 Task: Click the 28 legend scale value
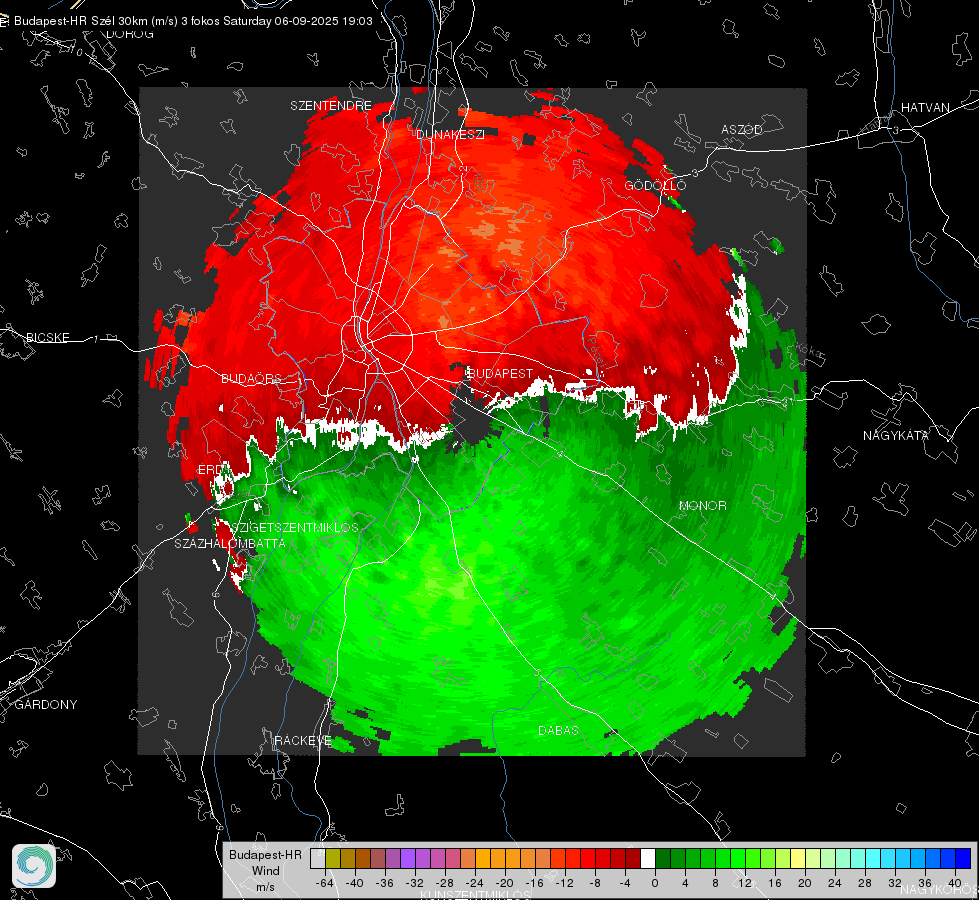click(865, 883)
